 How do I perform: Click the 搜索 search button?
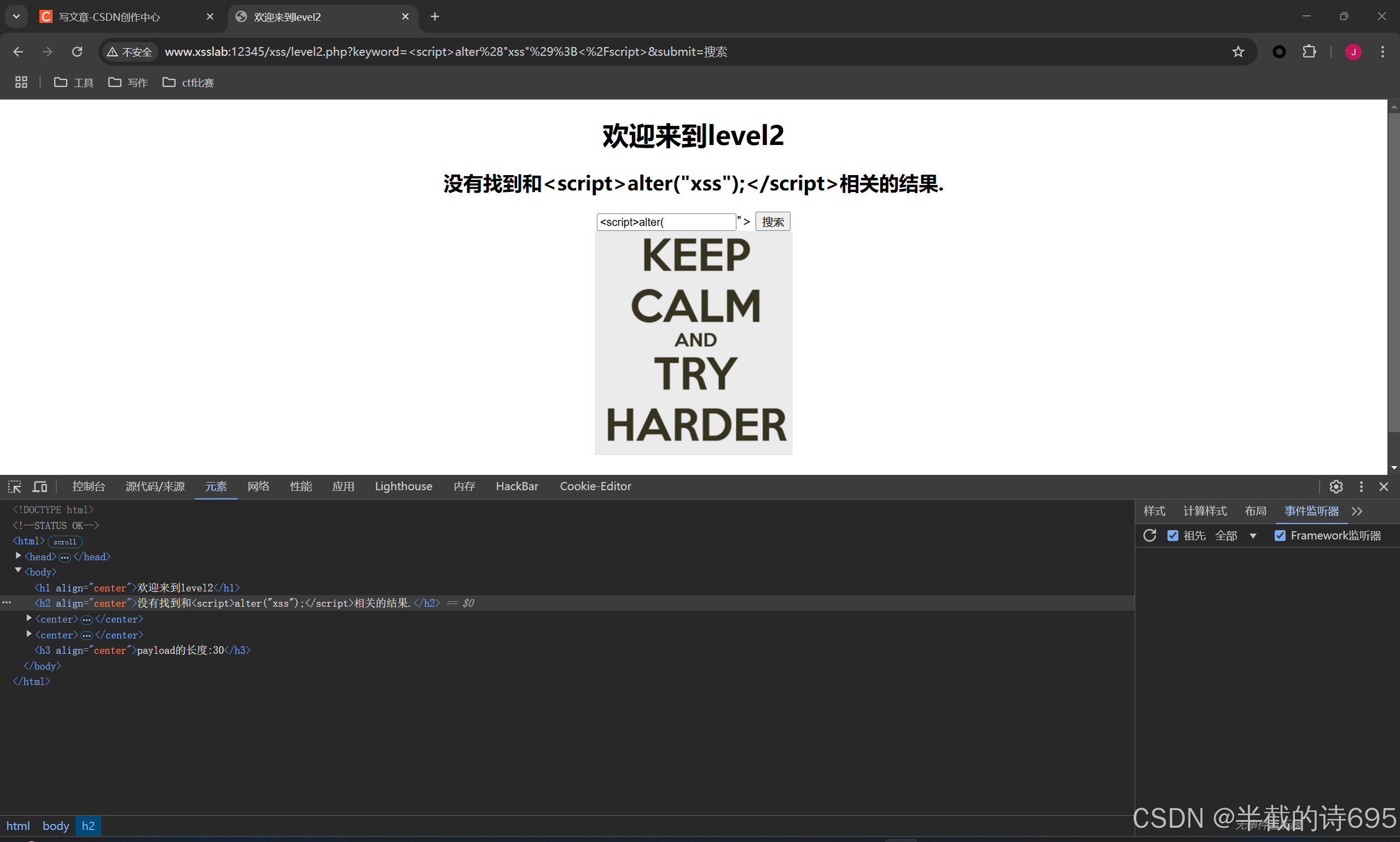772,222
